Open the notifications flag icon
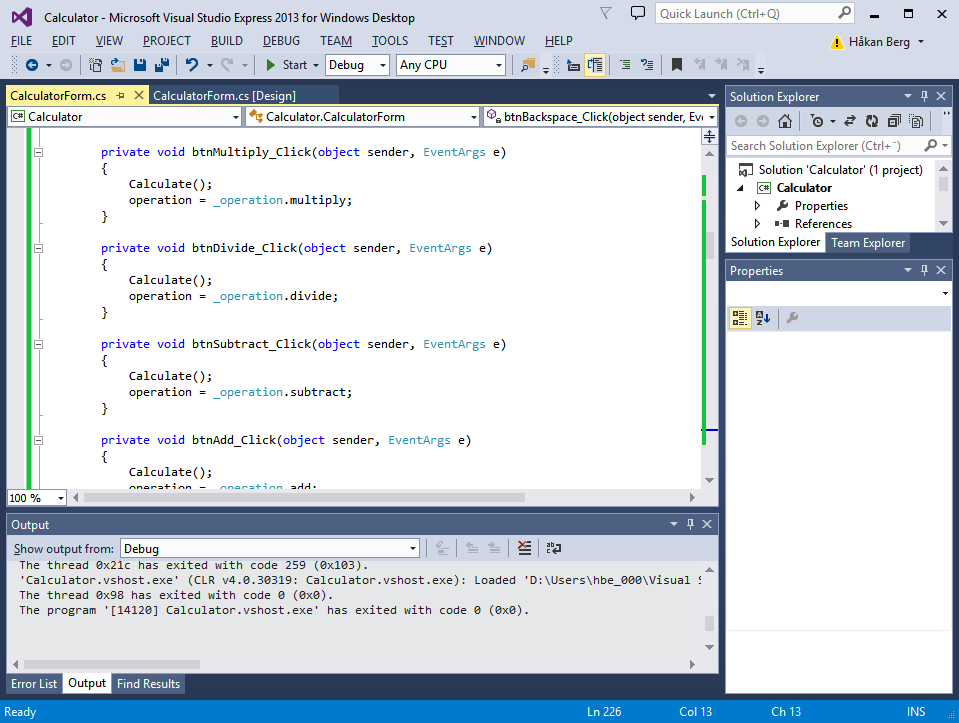Viewport: 959px width, 723px height. pos(605,13)
